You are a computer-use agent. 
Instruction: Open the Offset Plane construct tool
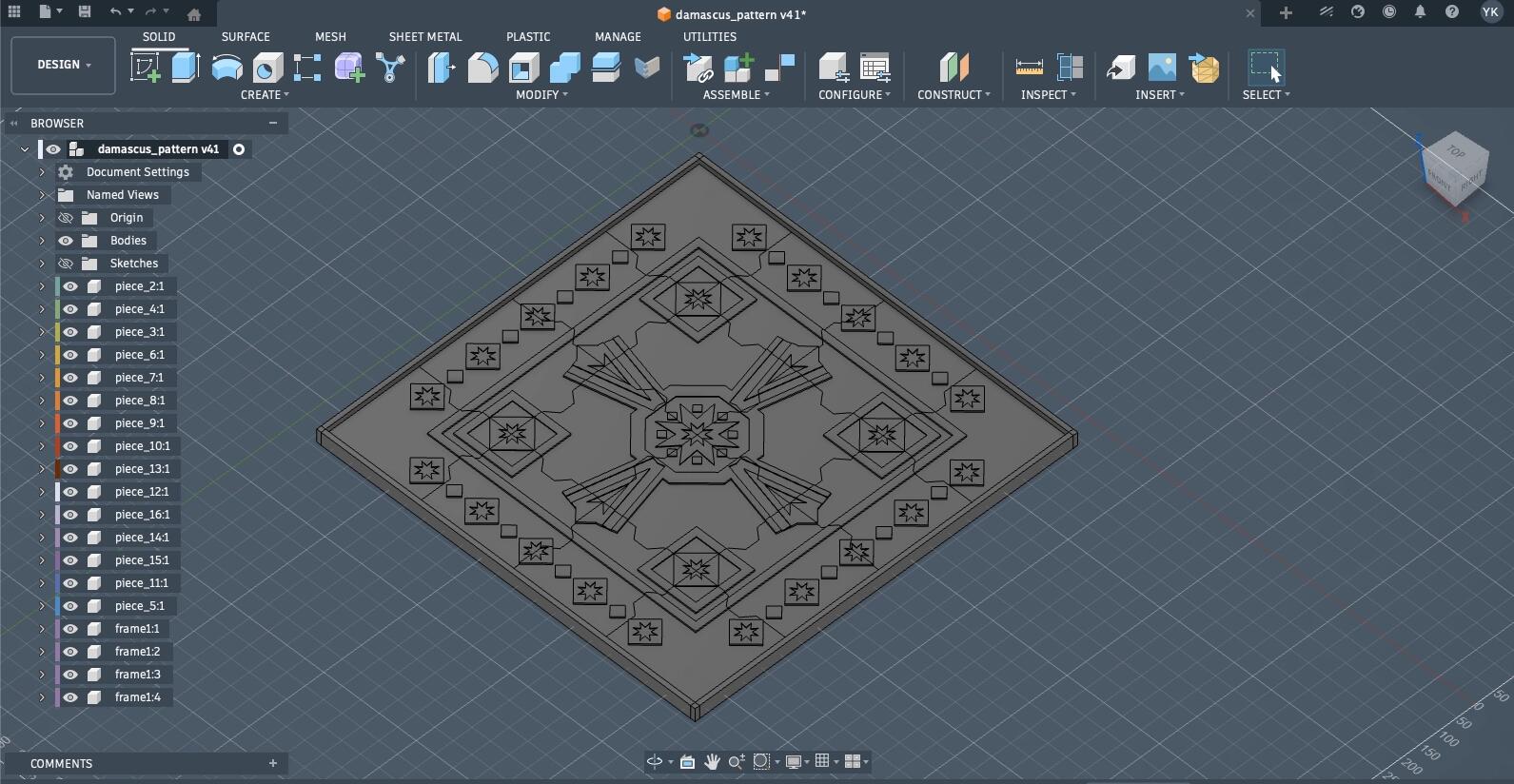[x=954, y=68]
